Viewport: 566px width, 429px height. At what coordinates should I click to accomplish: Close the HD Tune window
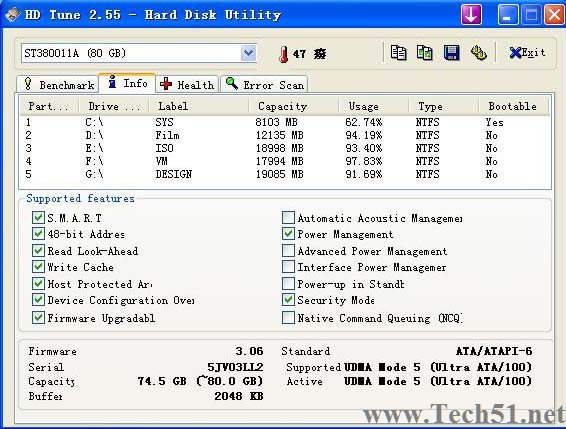[555, 15]
